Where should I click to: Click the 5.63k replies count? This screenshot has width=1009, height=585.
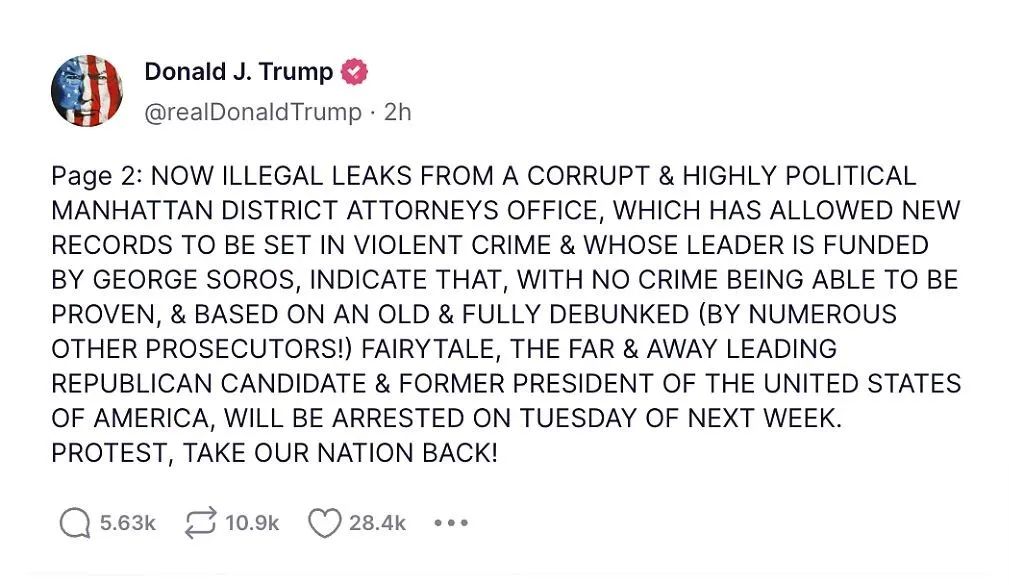[x=127, y=523]
